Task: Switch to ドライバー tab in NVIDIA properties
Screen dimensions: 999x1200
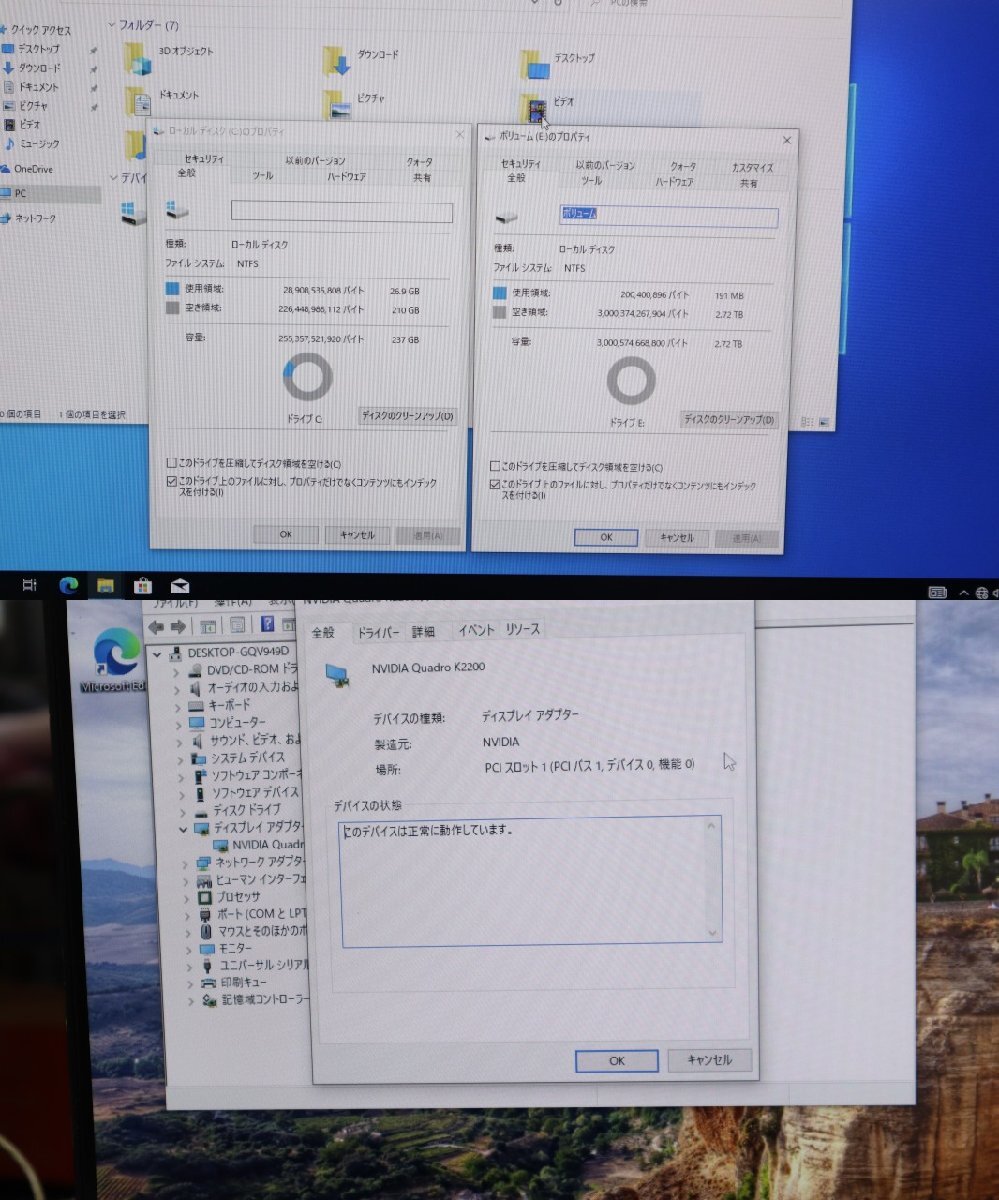Action: [x=378, y=633]
